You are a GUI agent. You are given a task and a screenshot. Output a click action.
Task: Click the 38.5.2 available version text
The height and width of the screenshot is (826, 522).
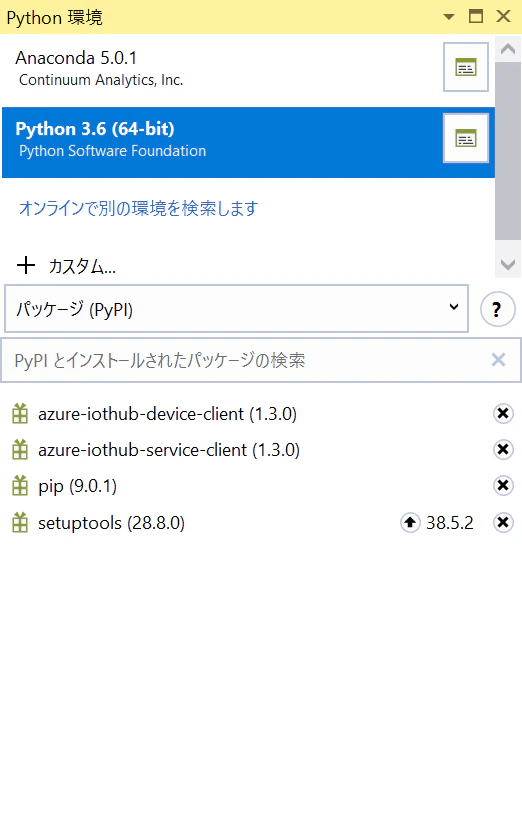[450, 523]
